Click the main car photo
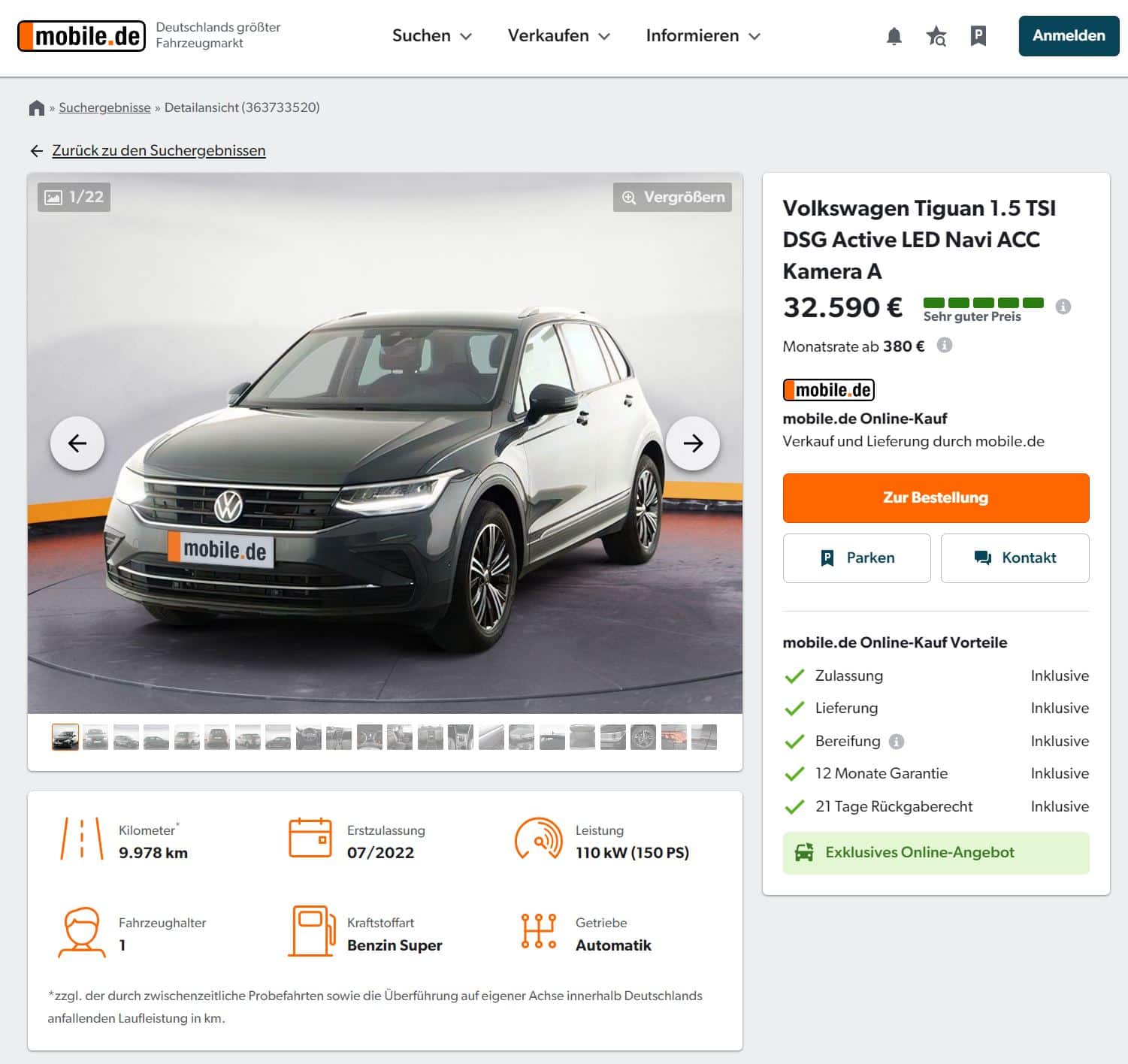This screenshot has width=1128, height=1064. pos(385,443)
